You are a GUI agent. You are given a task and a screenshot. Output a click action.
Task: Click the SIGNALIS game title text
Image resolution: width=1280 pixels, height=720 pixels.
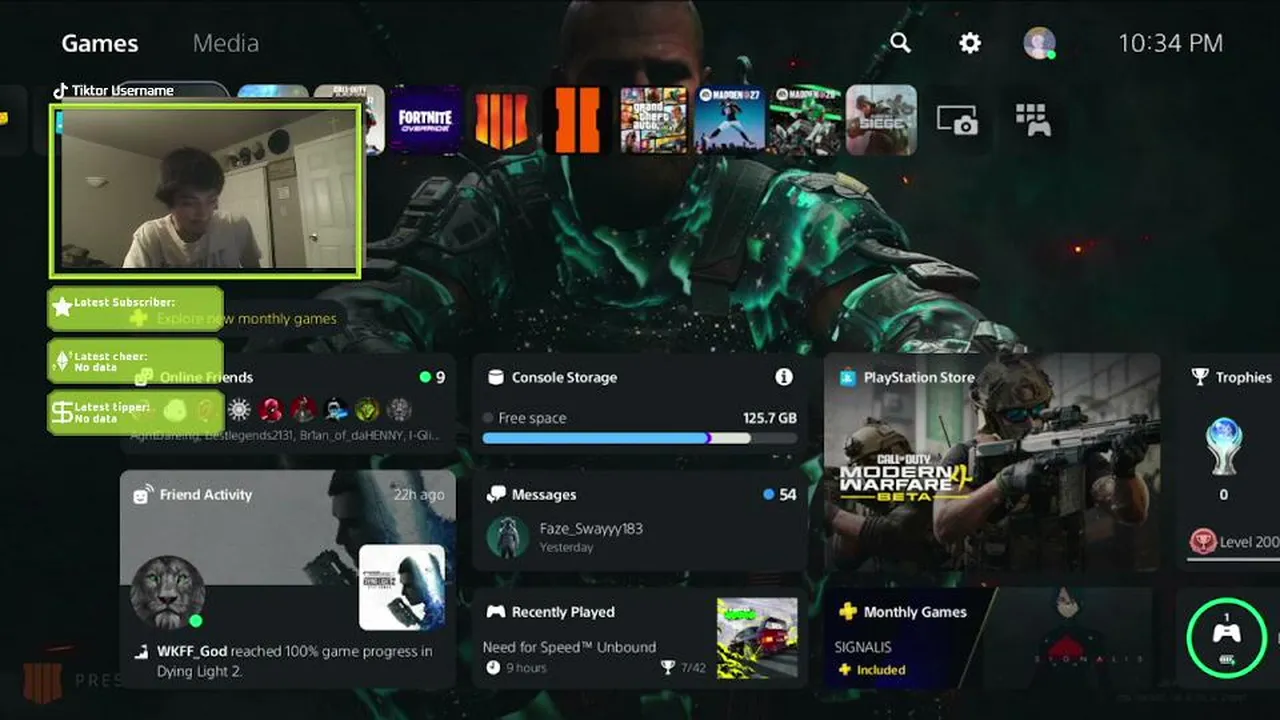click(863, 647)
